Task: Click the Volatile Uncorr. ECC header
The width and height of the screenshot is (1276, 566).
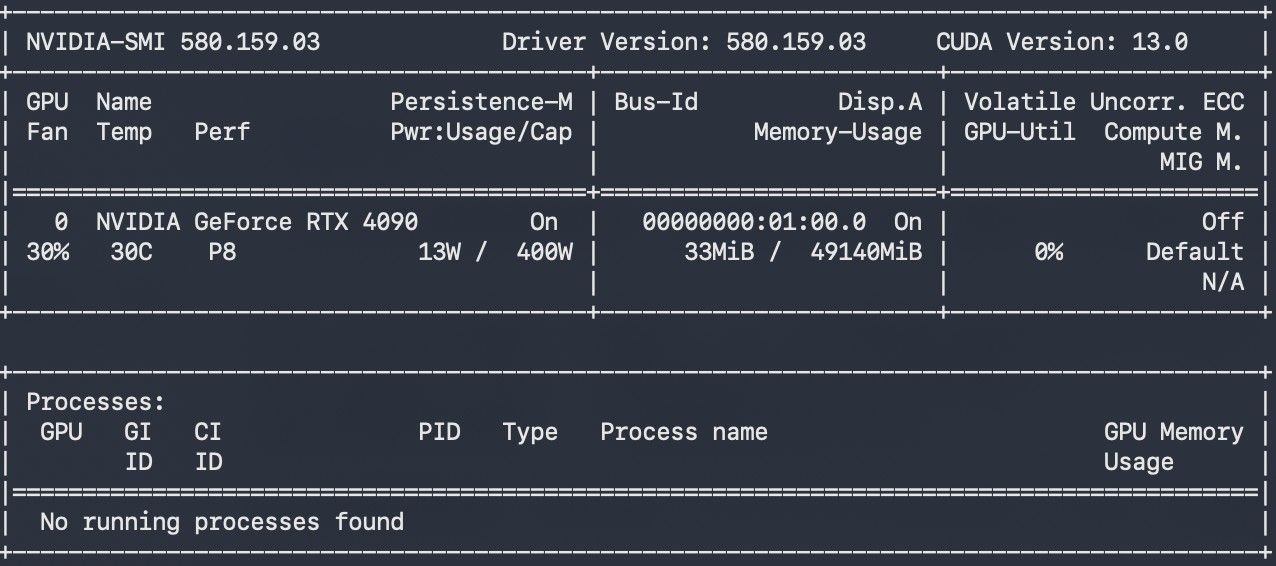Action: pyautogui.click(x=1104, y=102)
